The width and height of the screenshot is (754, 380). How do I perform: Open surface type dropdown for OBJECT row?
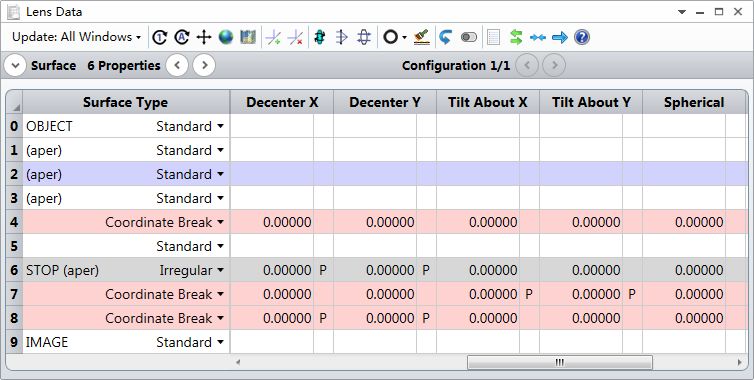pos(220,126)
